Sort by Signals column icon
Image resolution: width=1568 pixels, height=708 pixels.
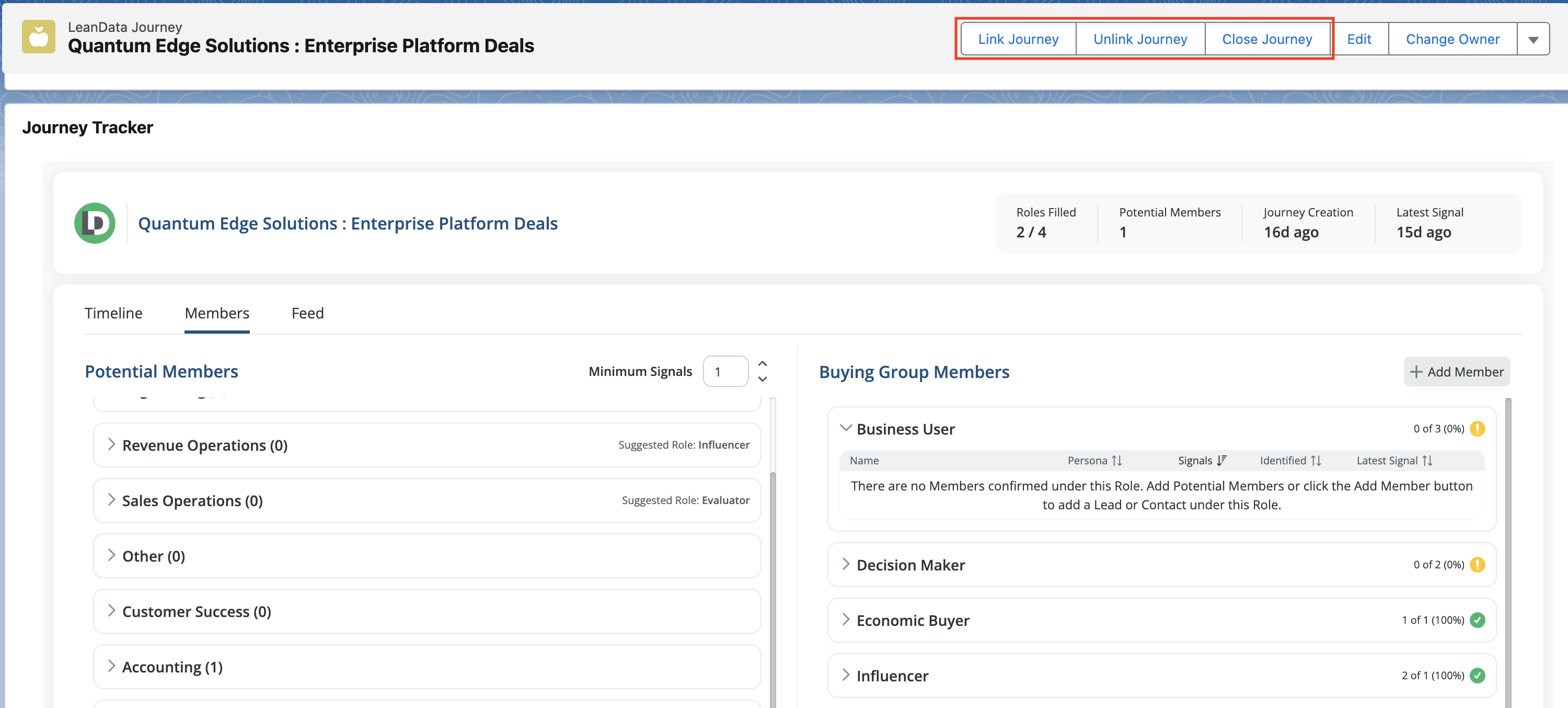[1221, 461]
